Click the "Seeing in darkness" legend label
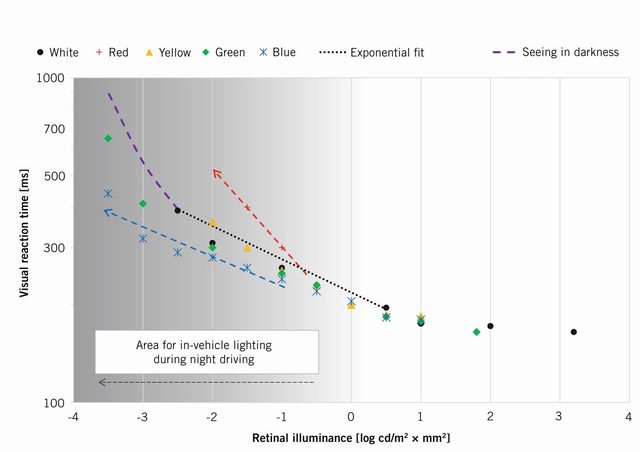Image resolution: width=640 pixels, height=452 pixels. click(x=570, y=52)
